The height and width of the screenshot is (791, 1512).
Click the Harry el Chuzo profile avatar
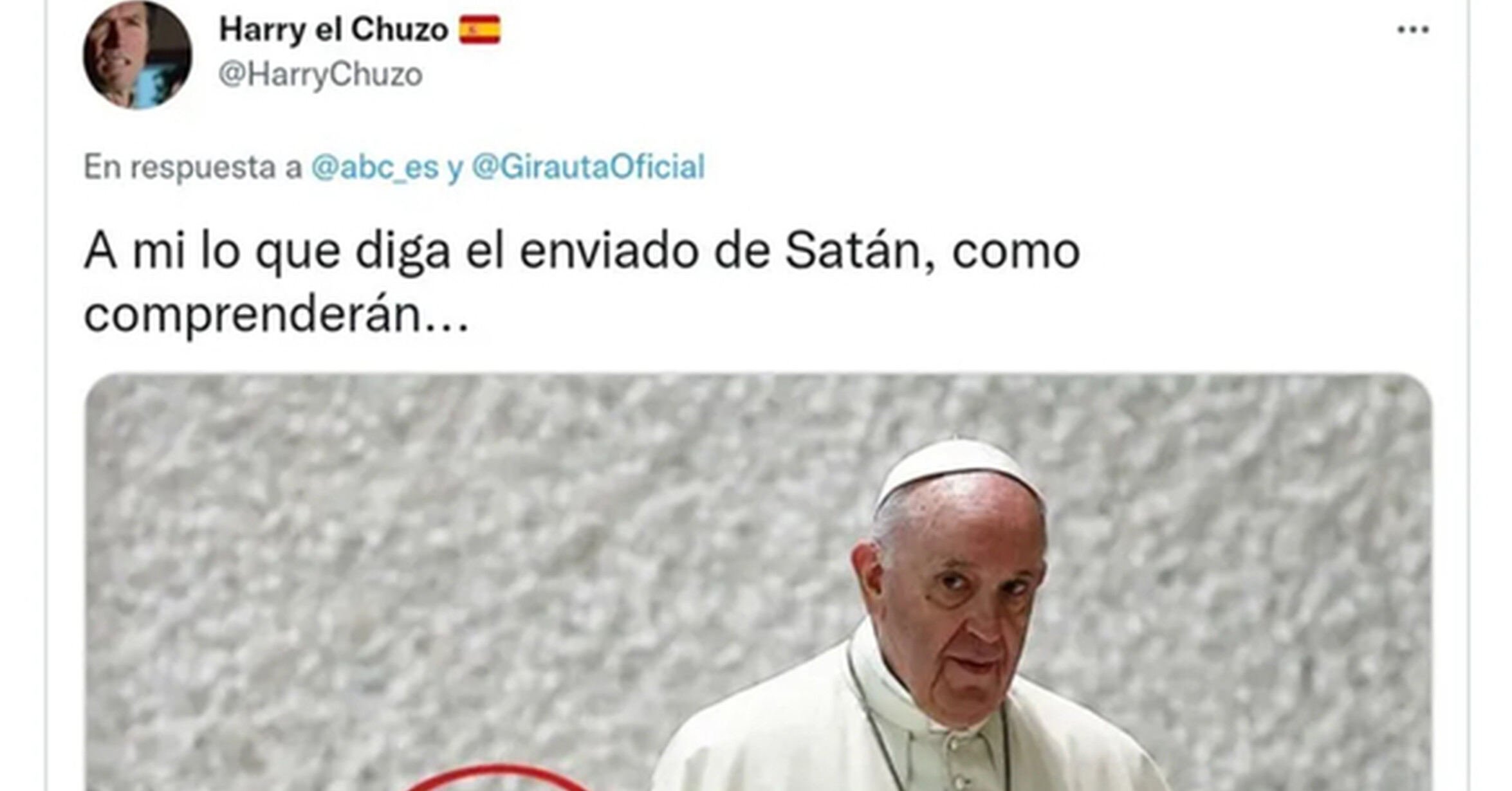tap(137, 54)
